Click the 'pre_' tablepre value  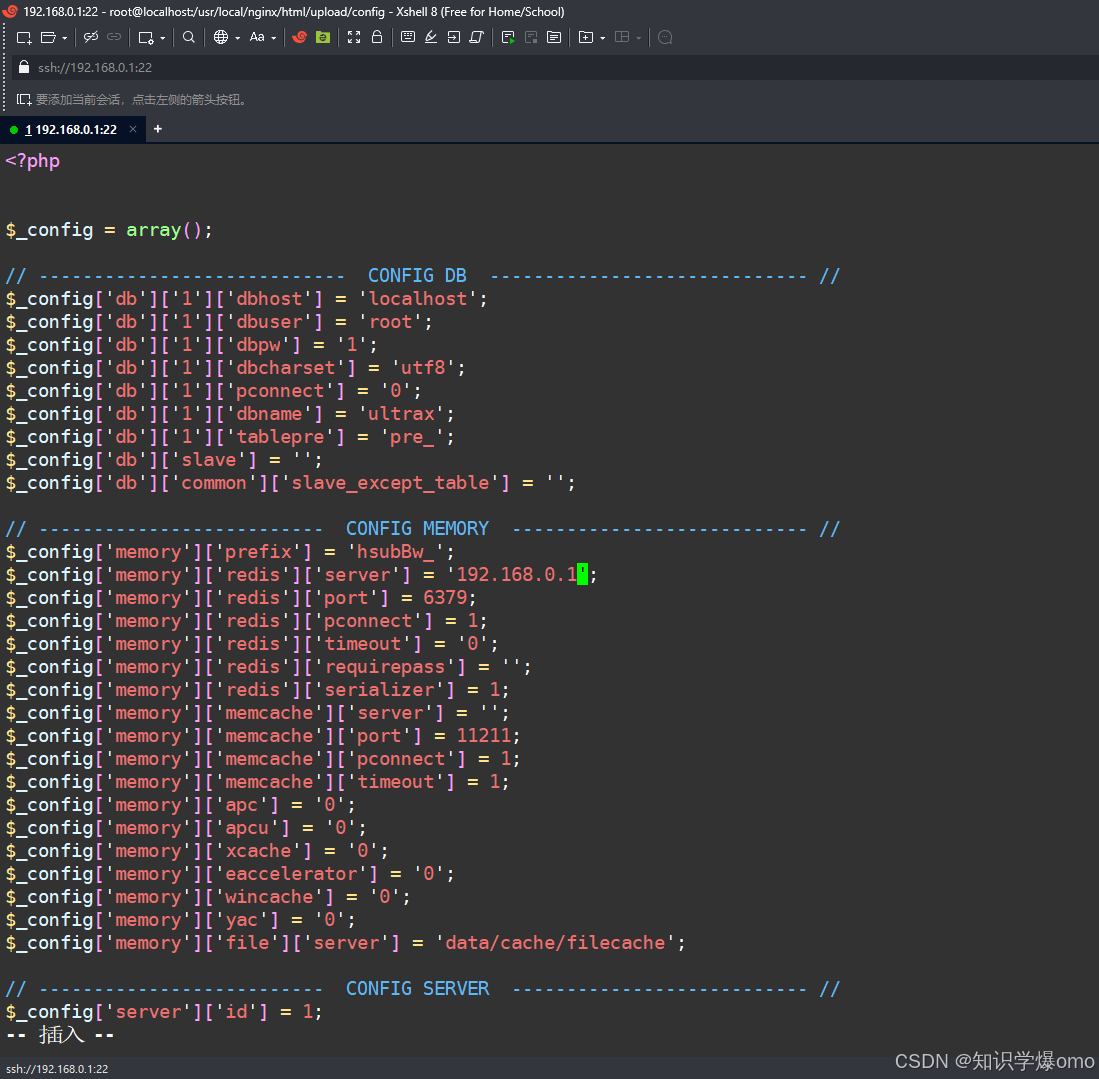point(413,437)
